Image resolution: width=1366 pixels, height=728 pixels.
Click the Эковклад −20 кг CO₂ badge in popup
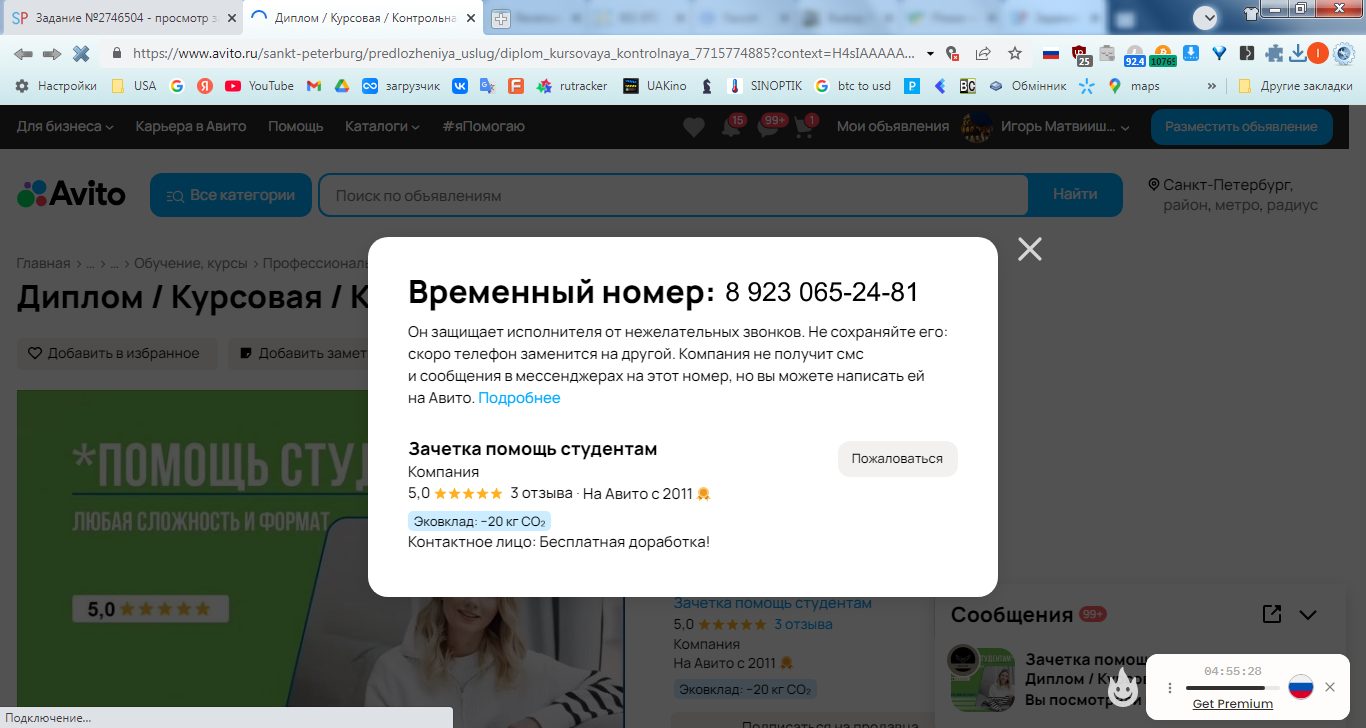click(x=479, y=522)
